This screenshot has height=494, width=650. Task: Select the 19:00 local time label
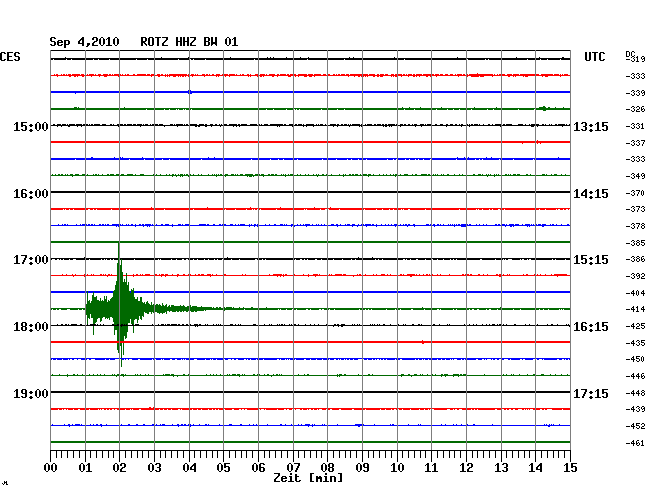pos(31,393)
